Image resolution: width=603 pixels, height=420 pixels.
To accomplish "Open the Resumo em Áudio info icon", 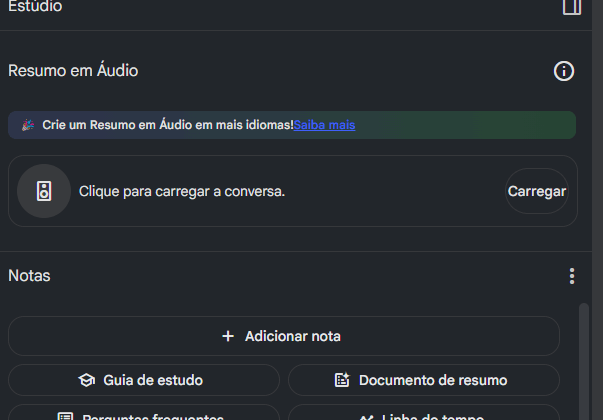I will (x=564, y=71).
